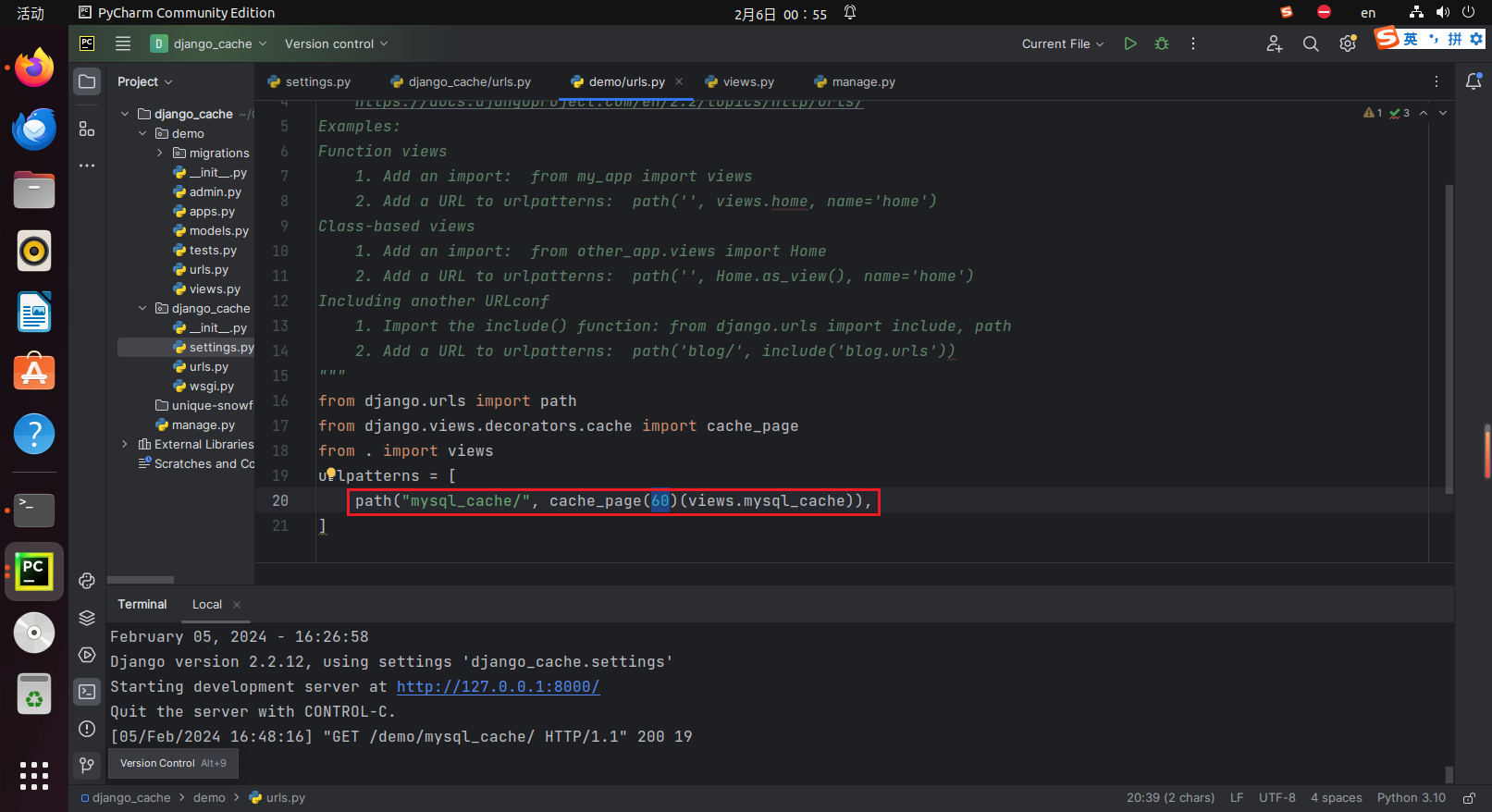Screen dimensions: 1492x812
Task: Open the Problems tool window icon
Action: click(87, 729)
